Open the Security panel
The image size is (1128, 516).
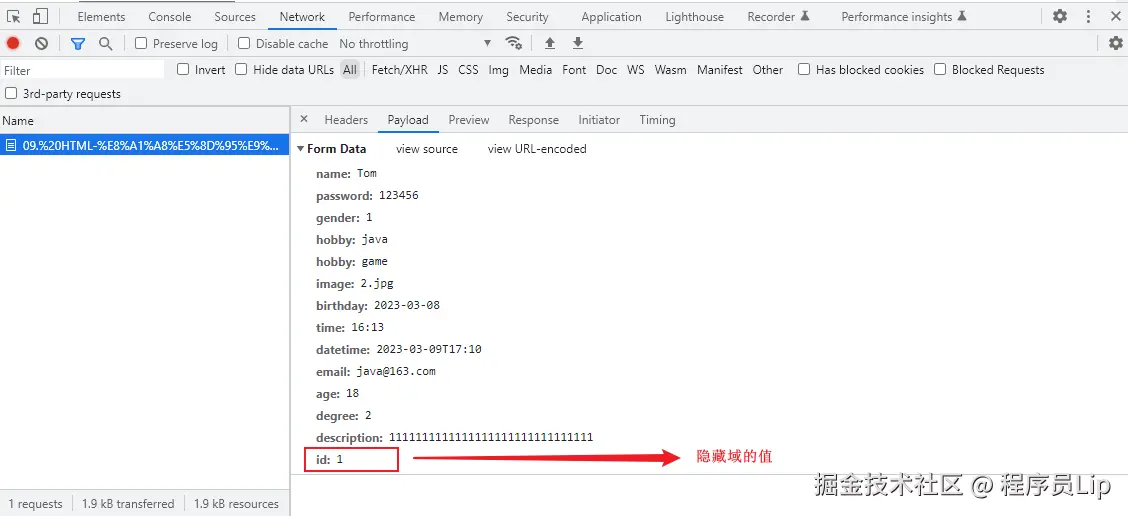coord(527,17)
